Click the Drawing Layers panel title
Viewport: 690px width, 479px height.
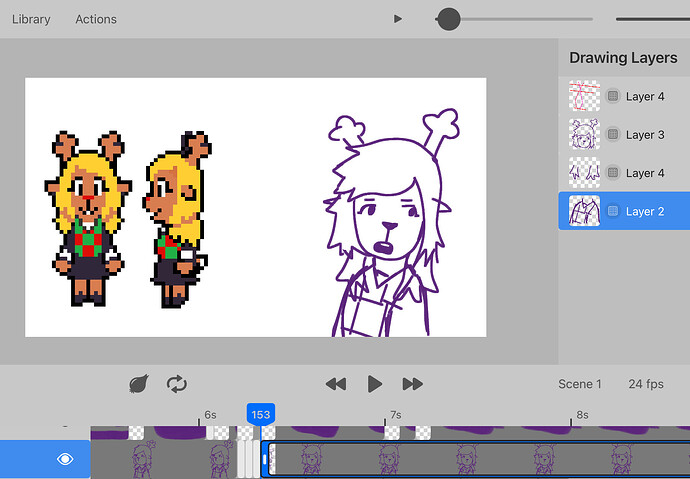(x=623, y=58)
